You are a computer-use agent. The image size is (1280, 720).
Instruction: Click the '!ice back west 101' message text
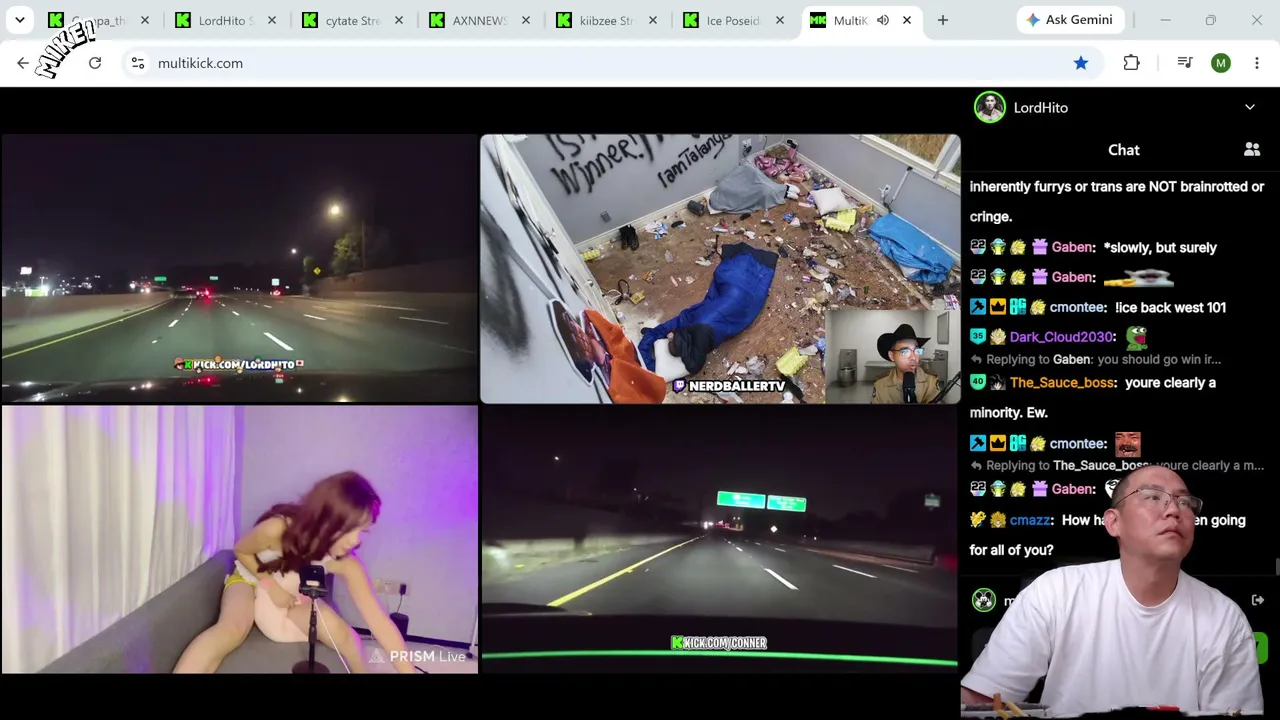[1171, 307]
